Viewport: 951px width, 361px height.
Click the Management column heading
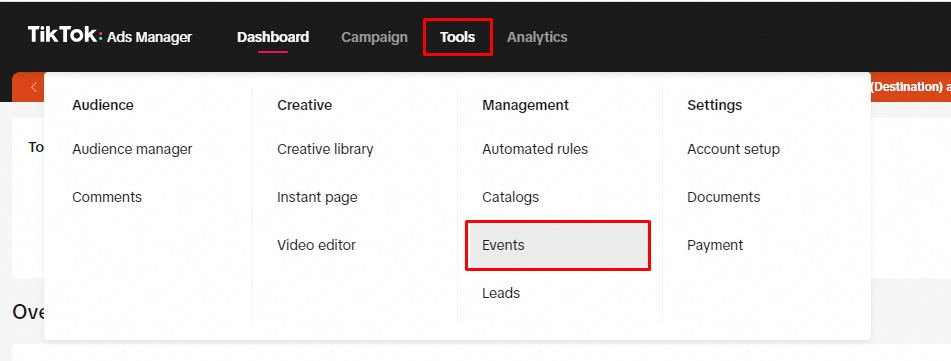click(x=525, y=105)
